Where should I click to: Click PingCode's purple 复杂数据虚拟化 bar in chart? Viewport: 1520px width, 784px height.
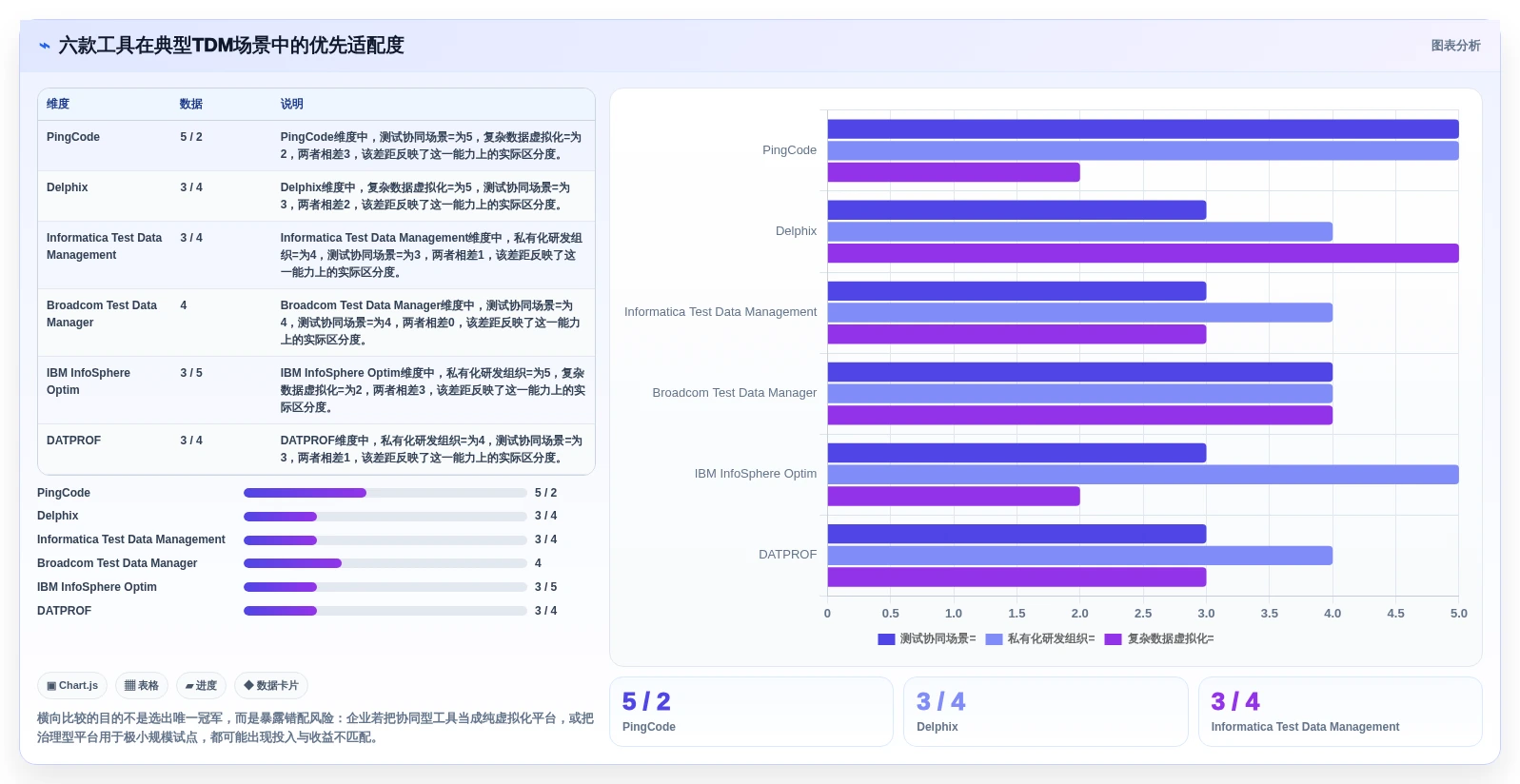(954, 172)
